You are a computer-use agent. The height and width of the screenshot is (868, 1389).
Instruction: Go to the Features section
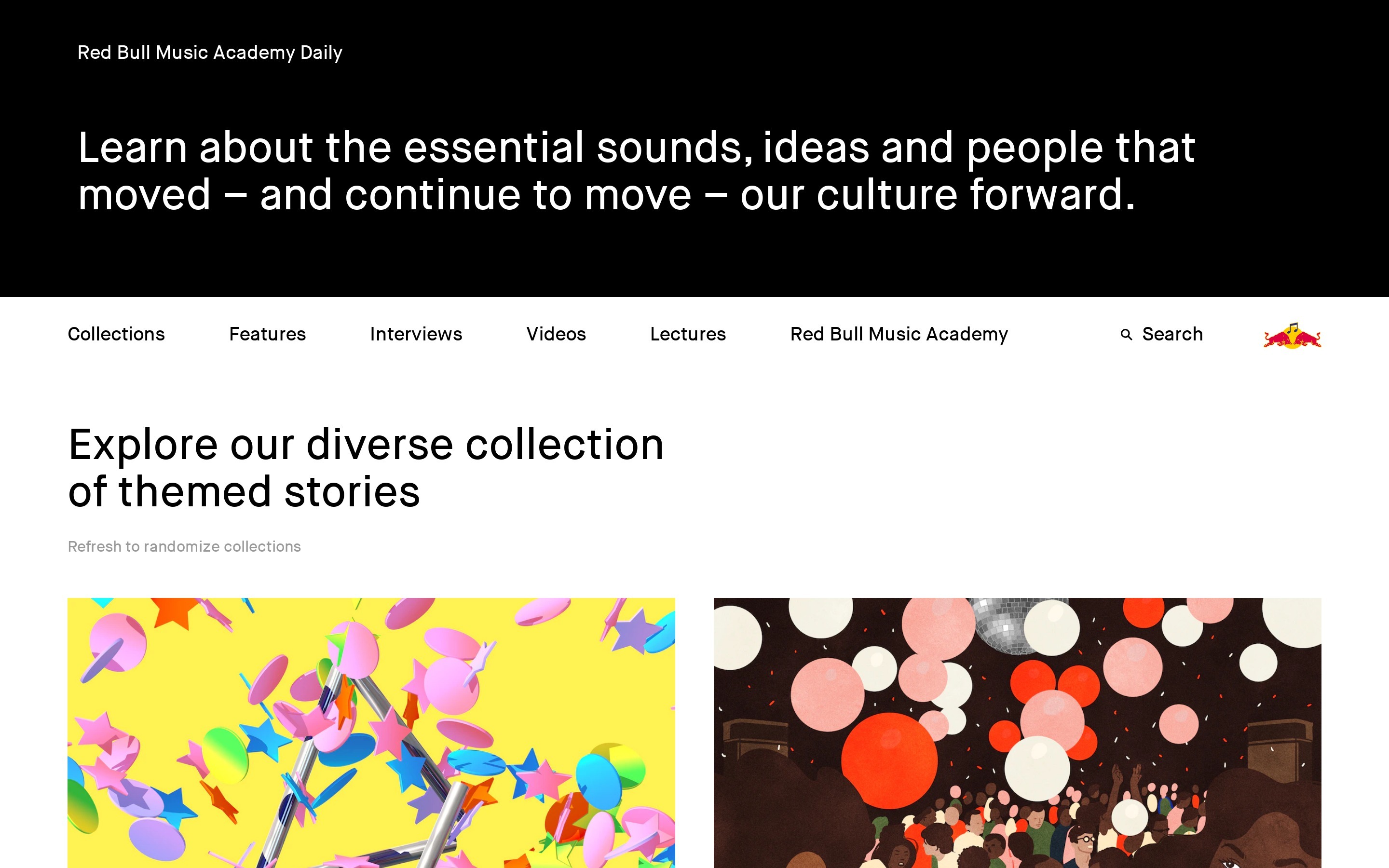click(x=267, y=334)
